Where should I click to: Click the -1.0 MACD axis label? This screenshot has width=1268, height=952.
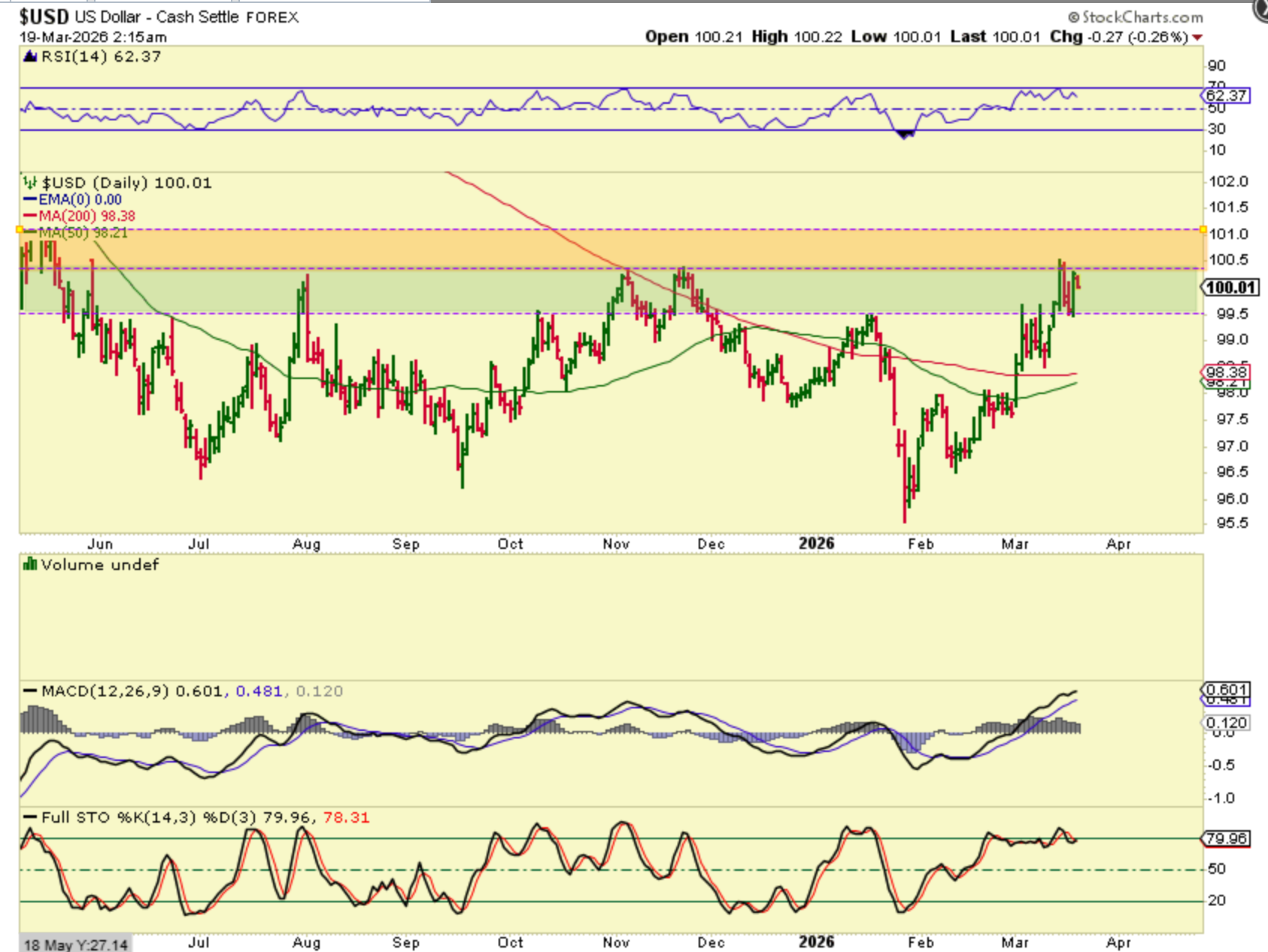(x=1221, y=798)
